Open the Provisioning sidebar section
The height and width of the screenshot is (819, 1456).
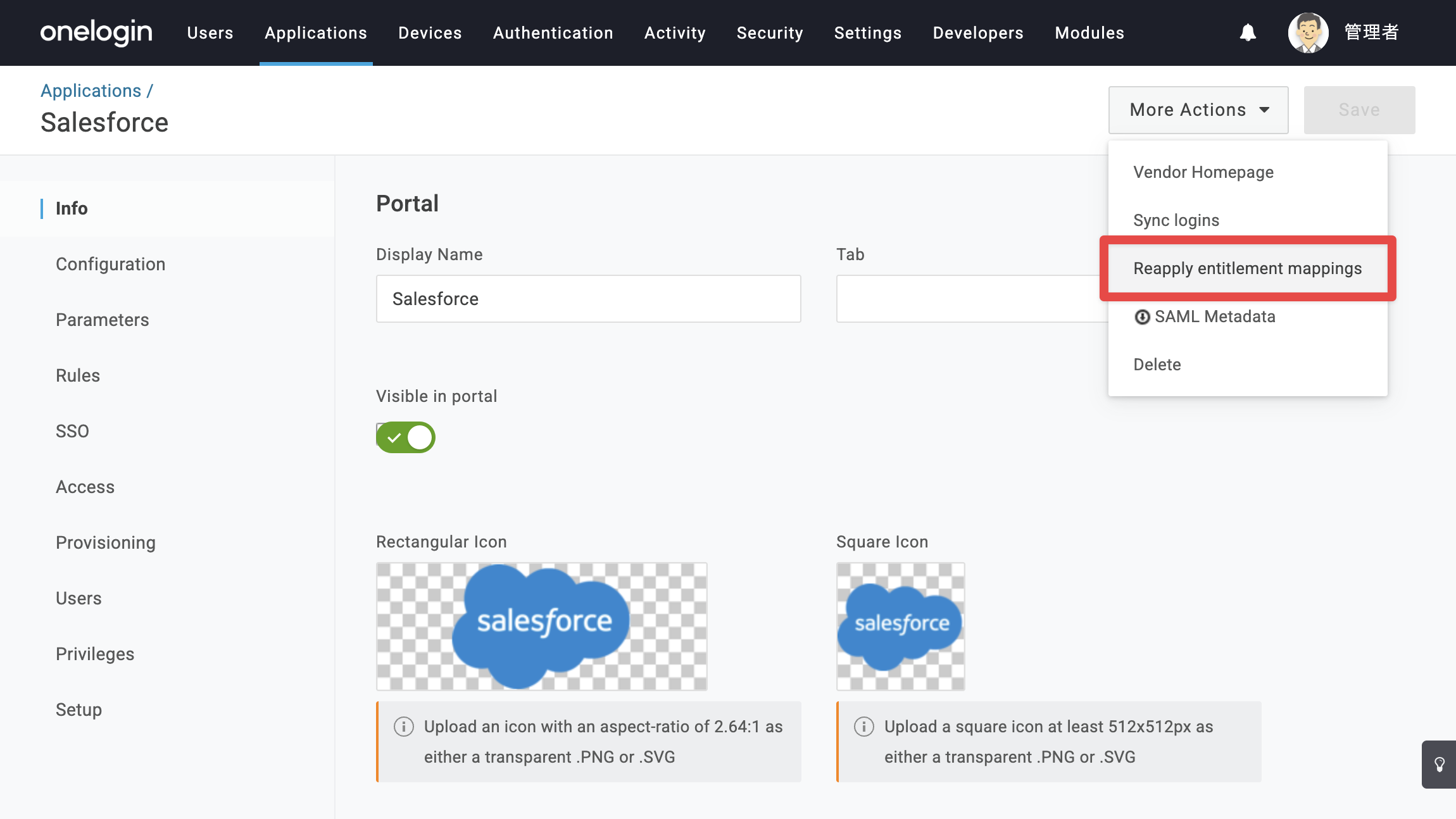pyautogui.click(x=106, y=543)
